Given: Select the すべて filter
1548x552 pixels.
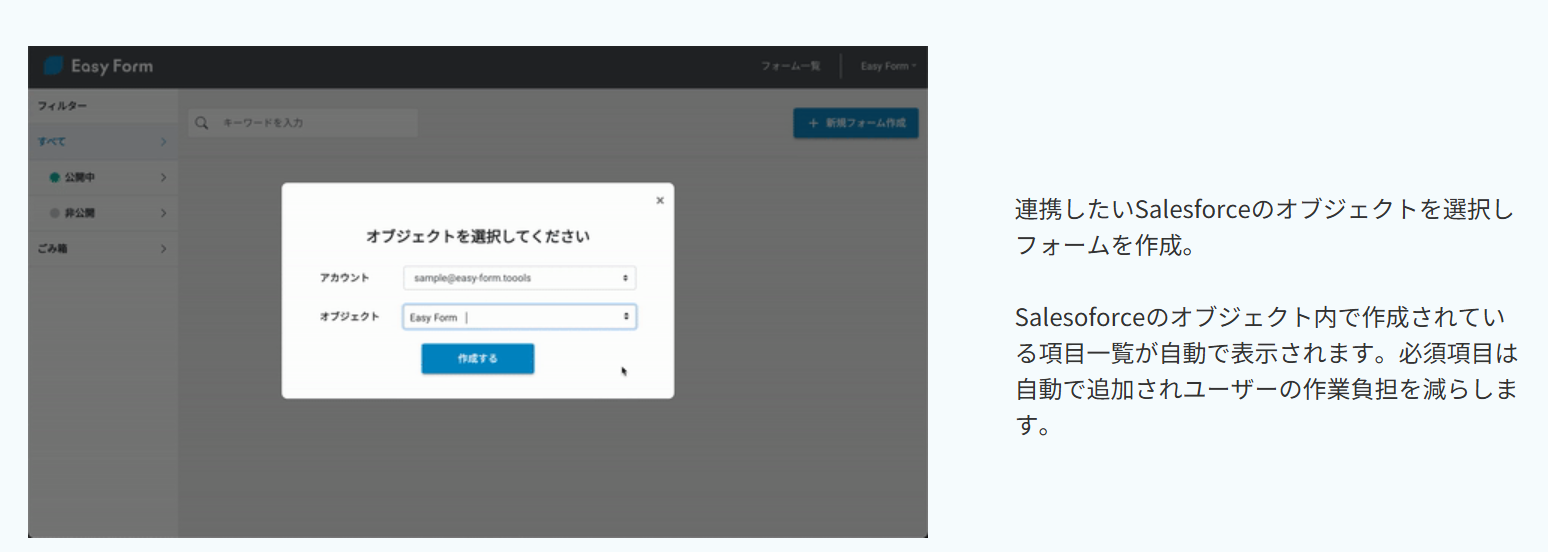Looking at the screenshot, I should pyautogui.click(x=103, y=142).
